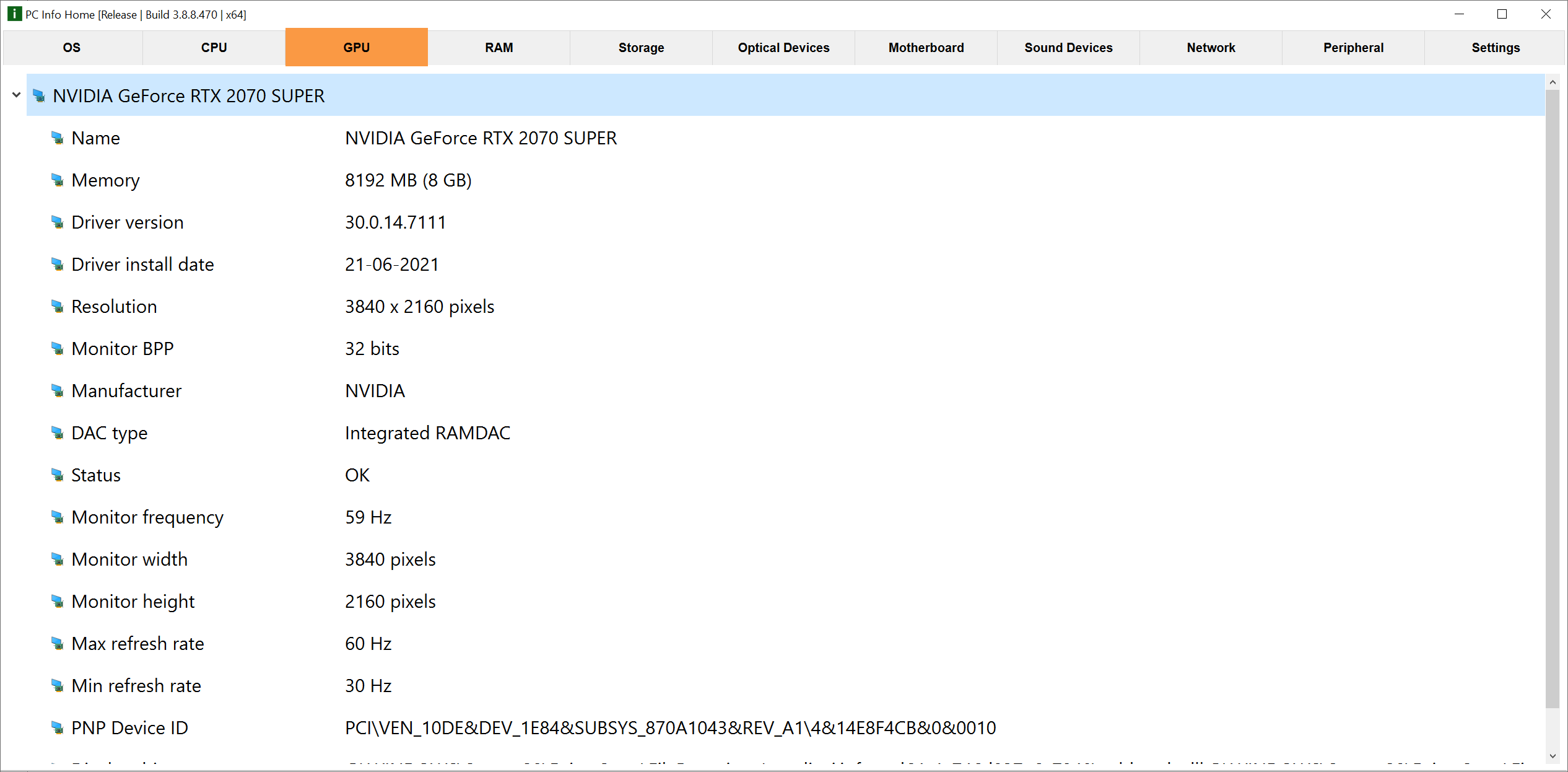The width and height of the screenshot is (1568, 772).
Task: Open the Optical Devices tab
Action: [x=784, y=48]
